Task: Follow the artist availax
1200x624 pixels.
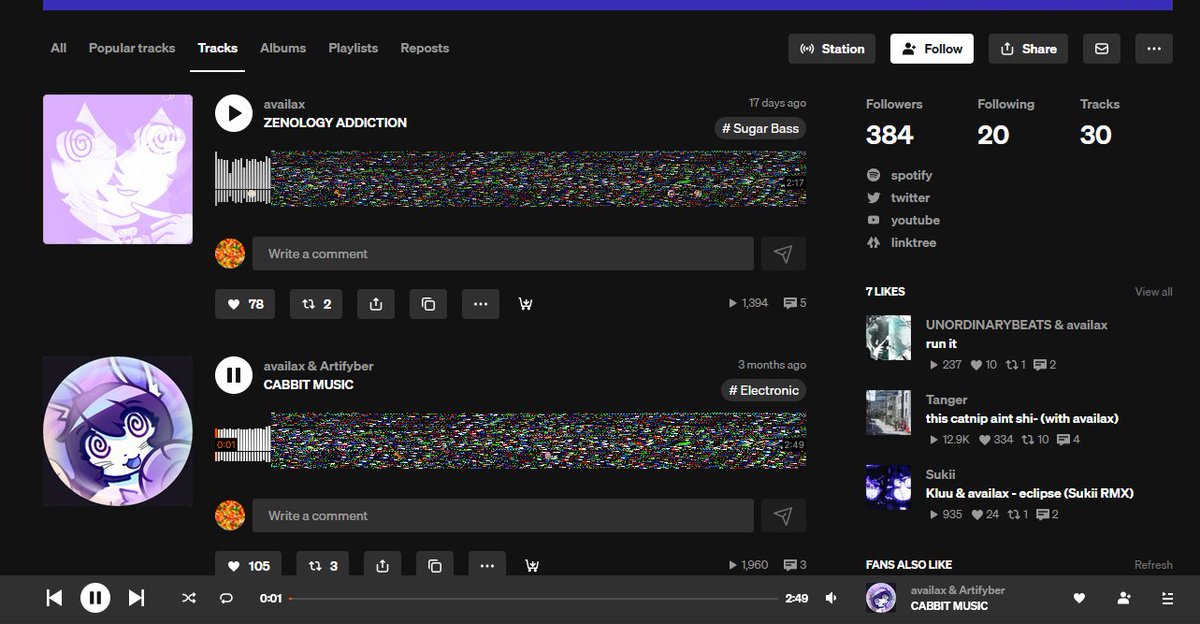Action: [932, 49]
